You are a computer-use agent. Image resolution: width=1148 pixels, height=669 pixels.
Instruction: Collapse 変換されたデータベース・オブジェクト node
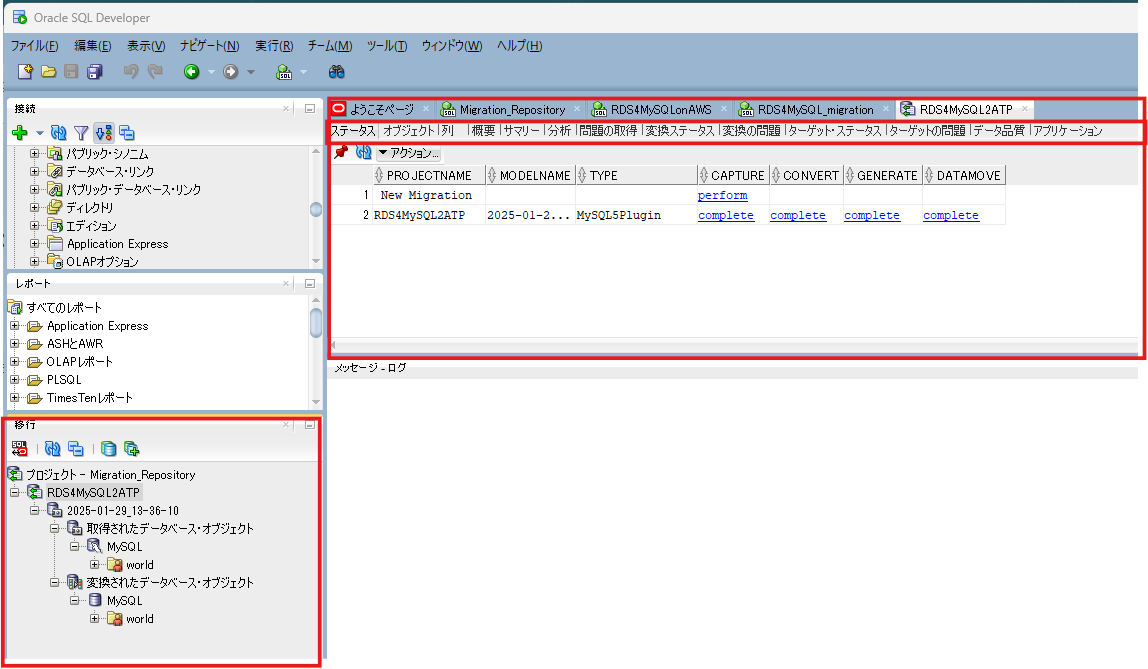54,583
